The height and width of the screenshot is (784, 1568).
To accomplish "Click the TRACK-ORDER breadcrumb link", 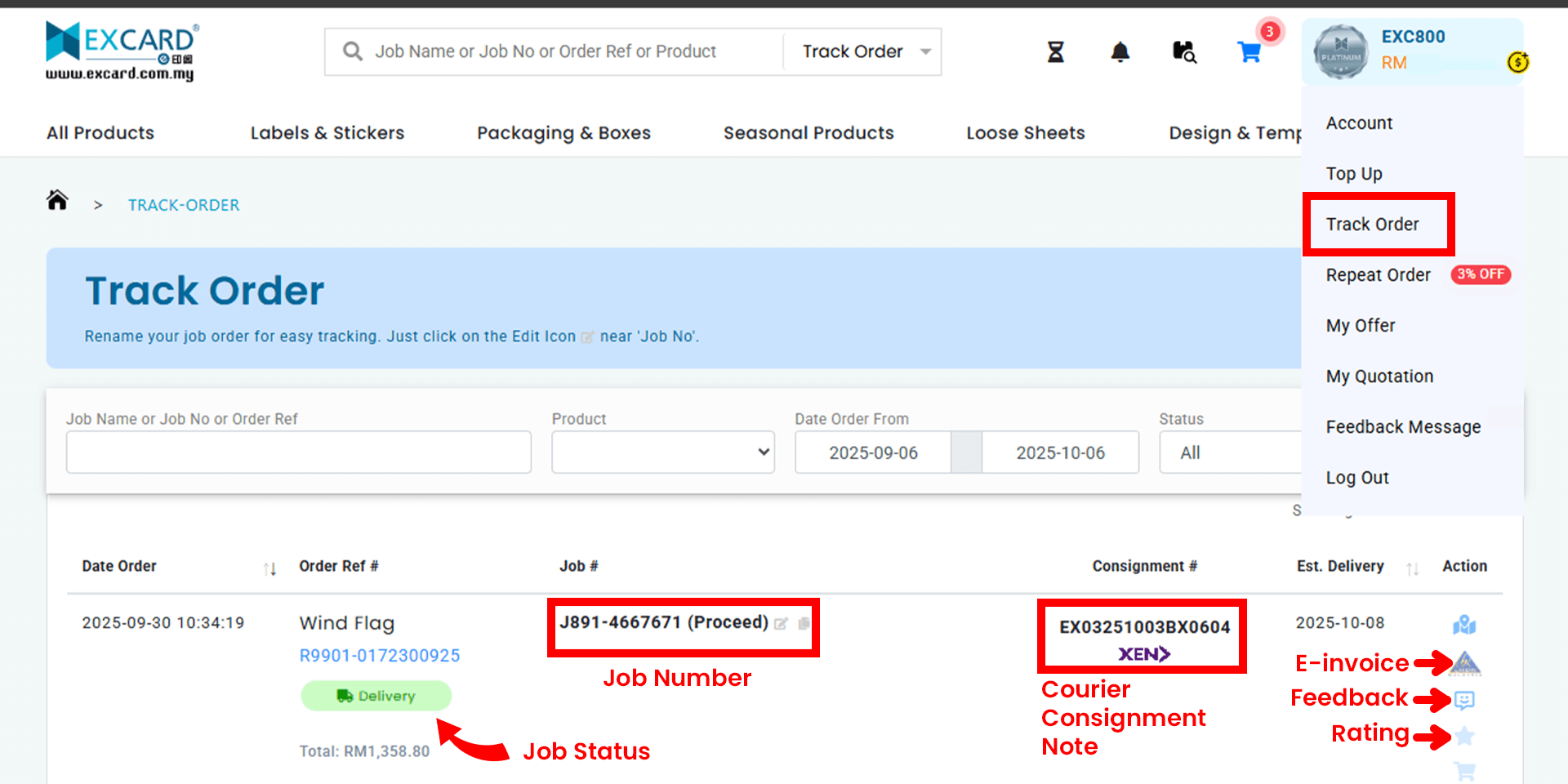I will click(183, 205).
